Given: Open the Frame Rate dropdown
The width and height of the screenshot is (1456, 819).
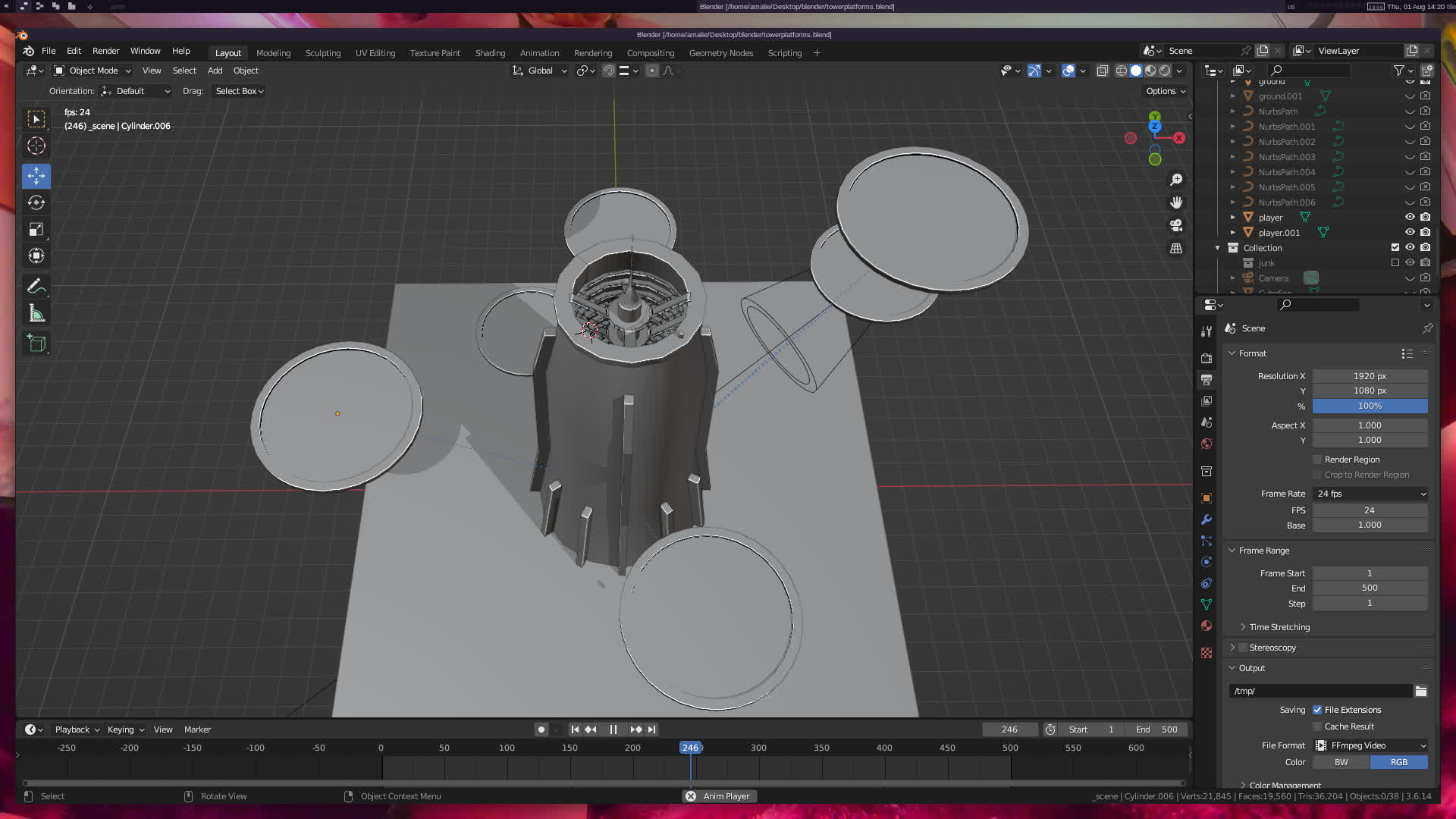Looking at the screenshot, I should [1370, 494].
